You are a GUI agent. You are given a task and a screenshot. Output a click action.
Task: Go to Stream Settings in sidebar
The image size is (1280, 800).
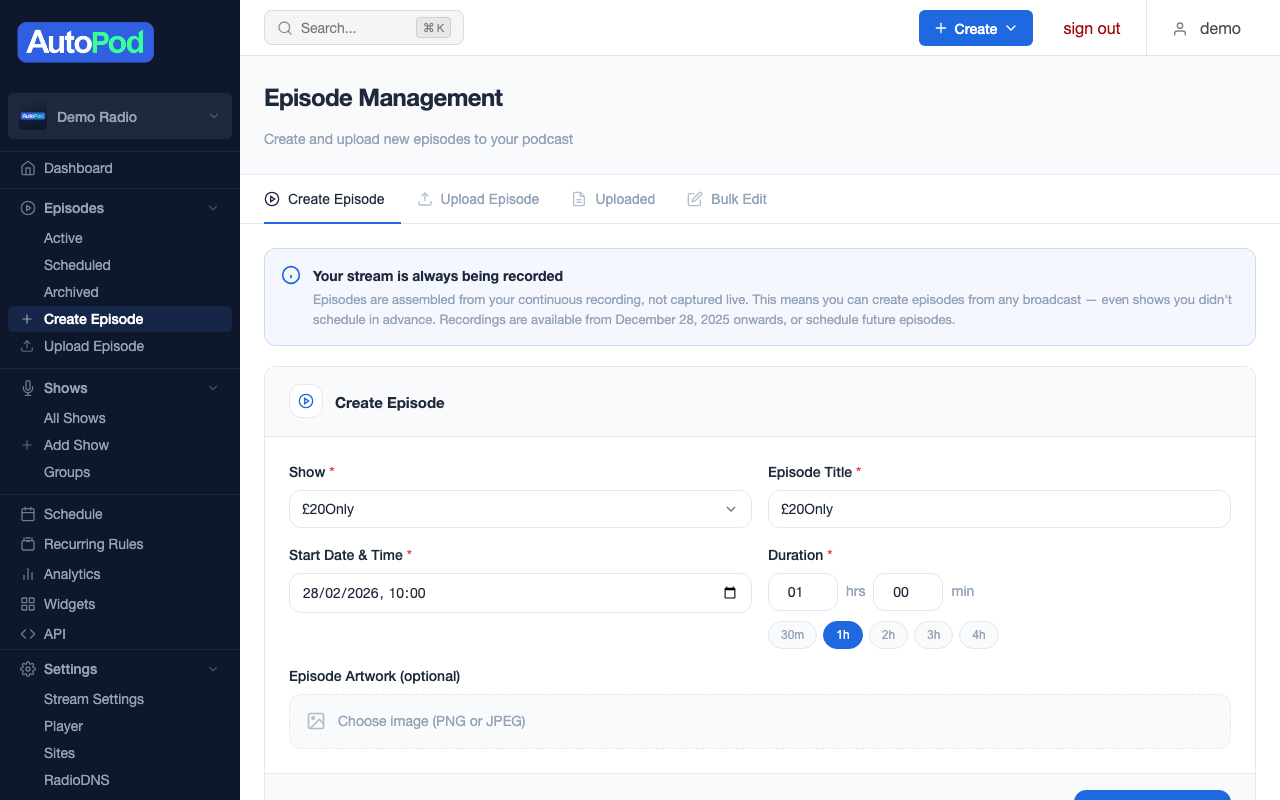93,699
